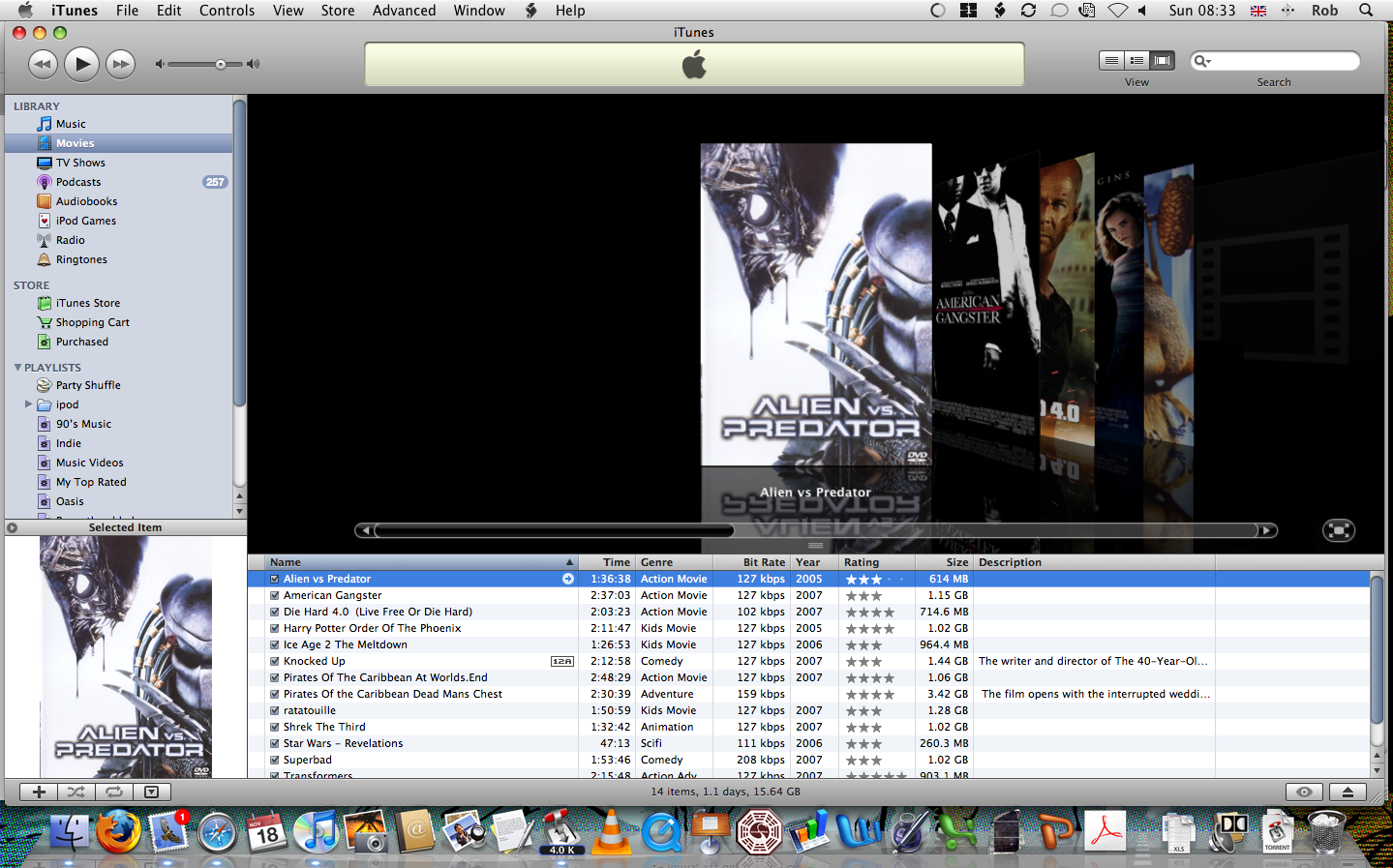The height and width of the screenshot is (868, 1393).
Task: Advance Cover Flow with right arrow
Action: [x=1266, y=530]
